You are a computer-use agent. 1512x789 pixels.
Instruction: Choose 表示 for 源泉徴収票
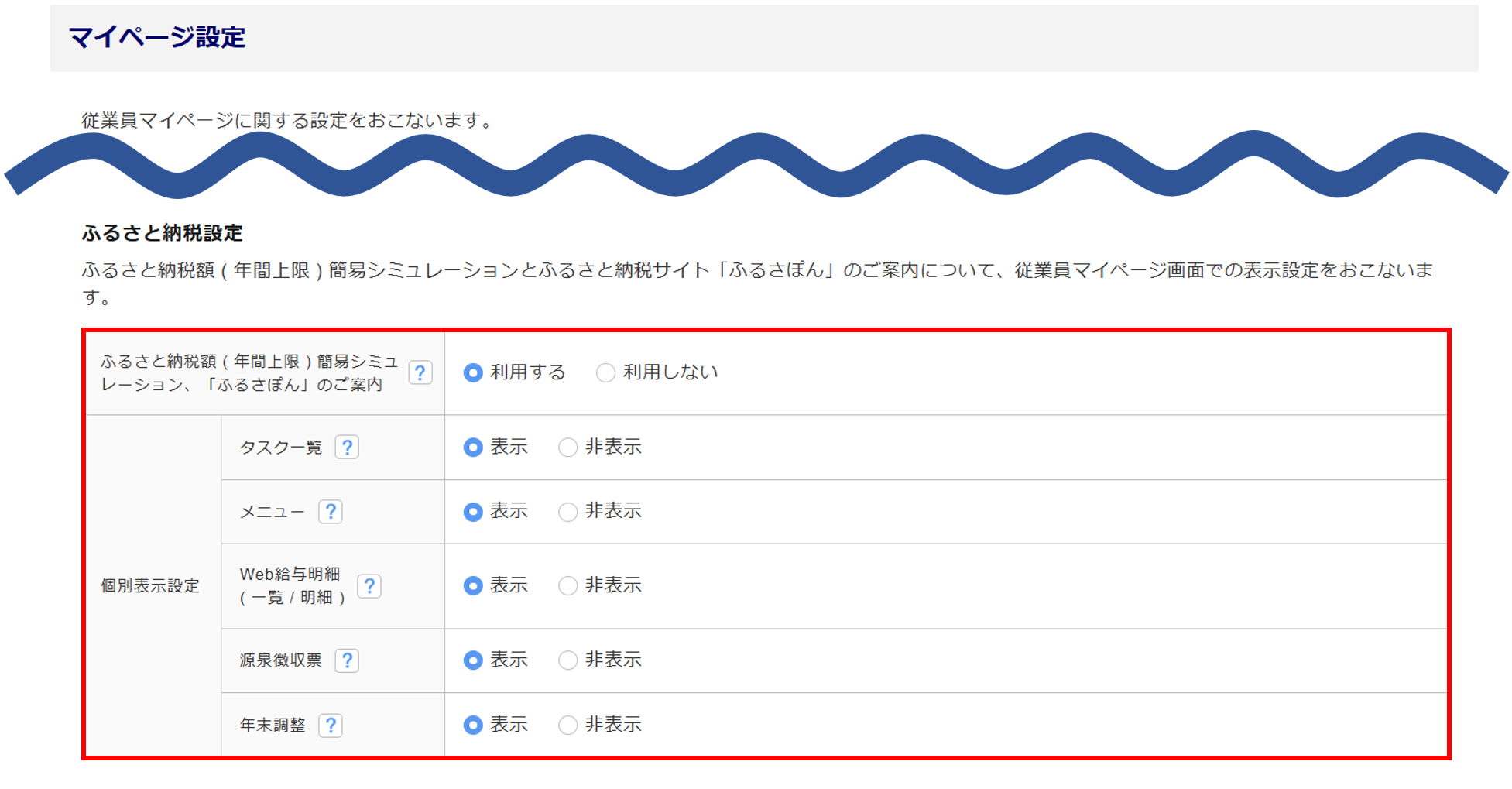473,660
